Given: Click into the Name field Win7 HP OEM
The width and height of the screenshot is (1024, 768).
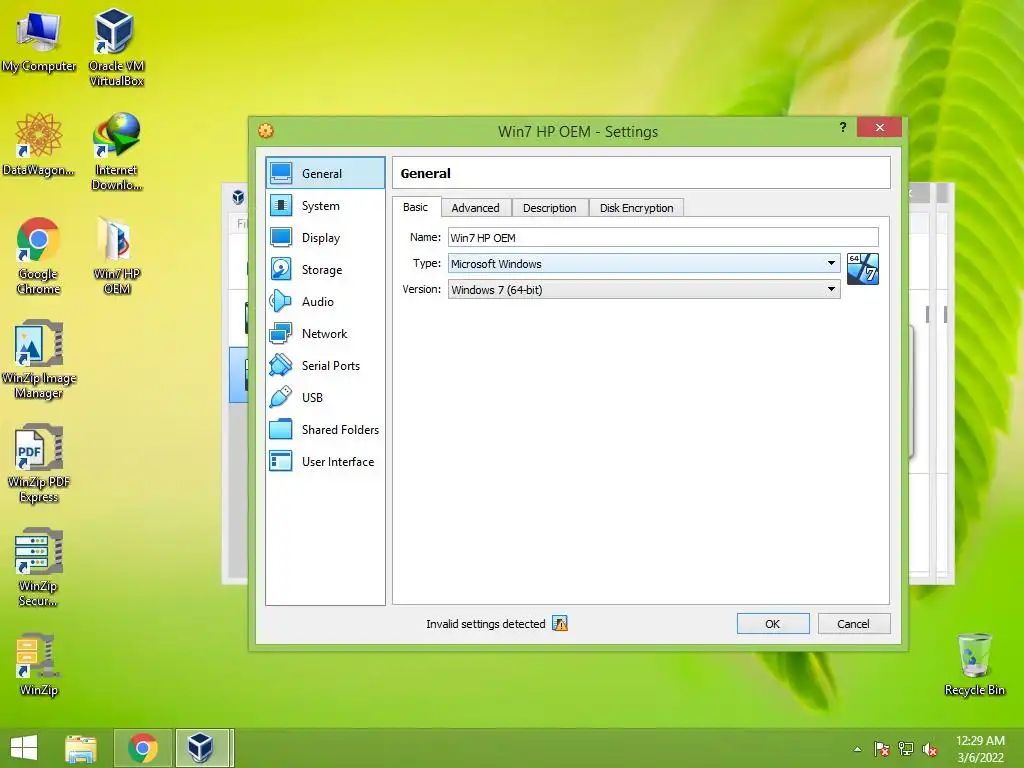Looking at the screenshot, I should pyautogui.click(x=663, y=238).
